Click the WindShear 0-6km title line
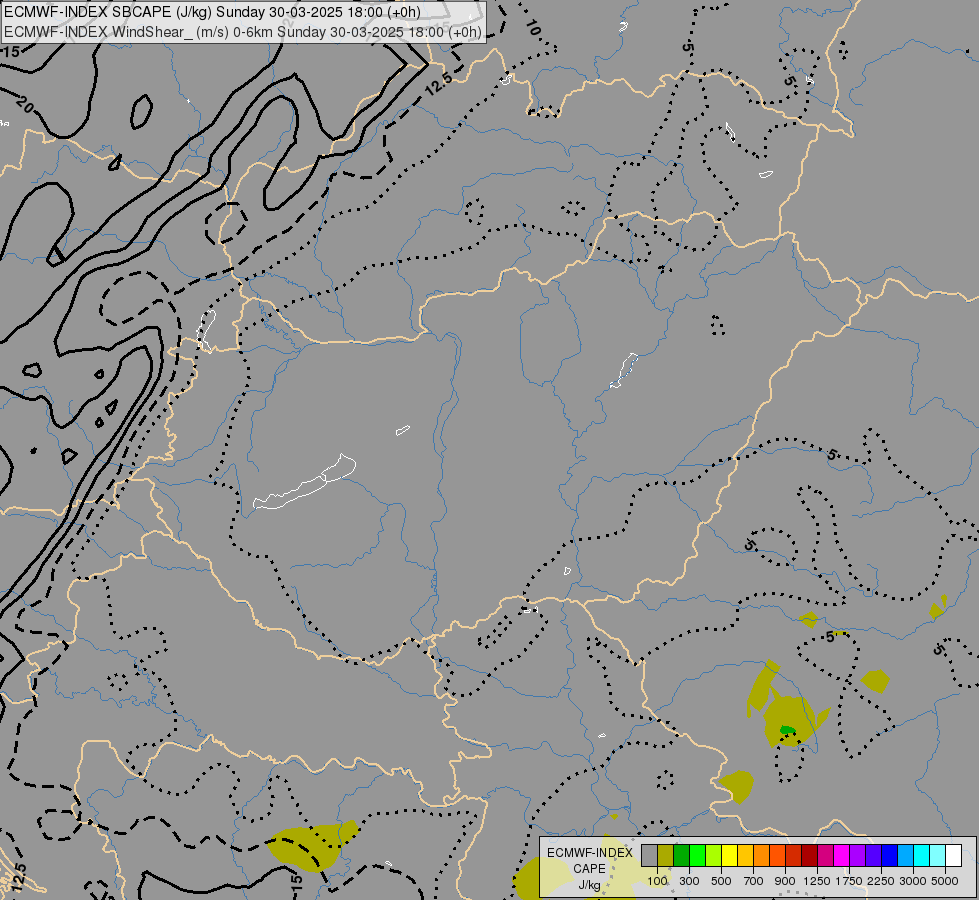The height and width of the screenshot is (900, 979). pyautogui.click(x=243, y=32)
